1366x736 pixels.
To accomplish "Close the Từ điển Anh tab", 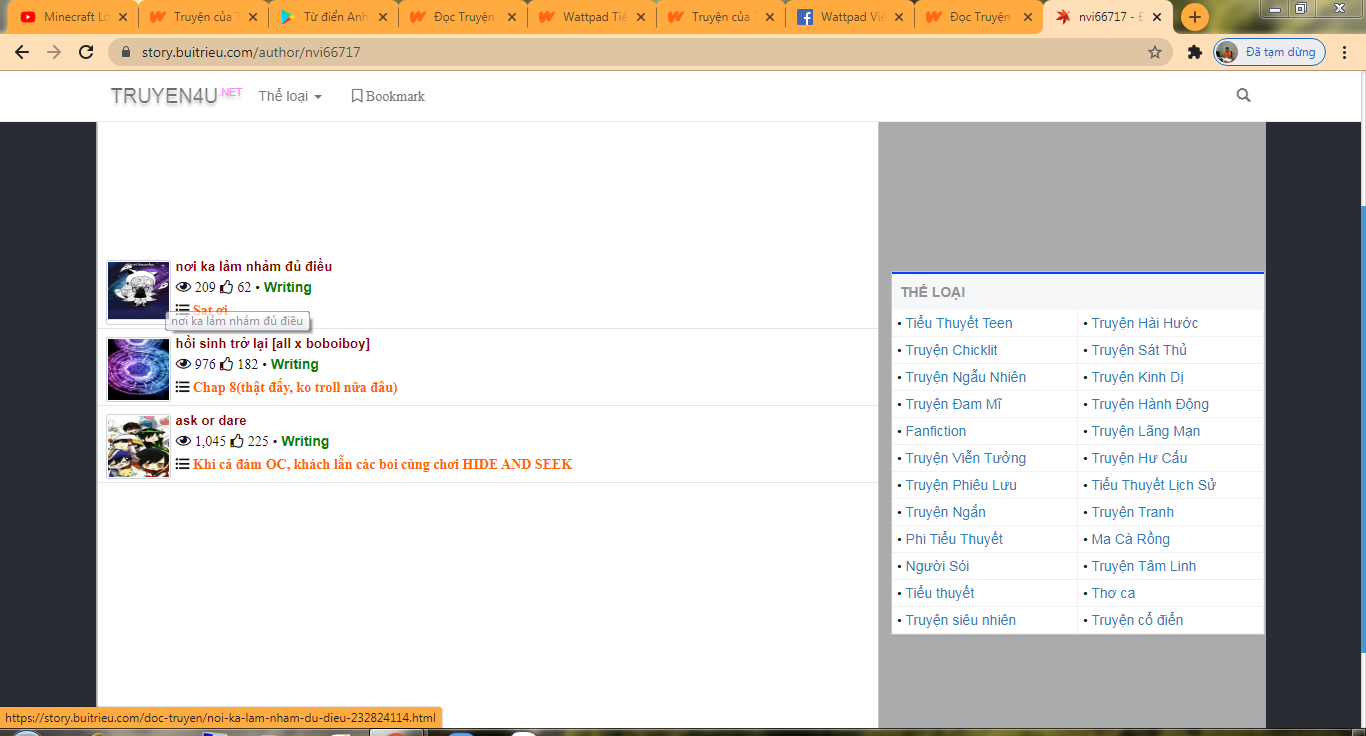I will (383, 17).
